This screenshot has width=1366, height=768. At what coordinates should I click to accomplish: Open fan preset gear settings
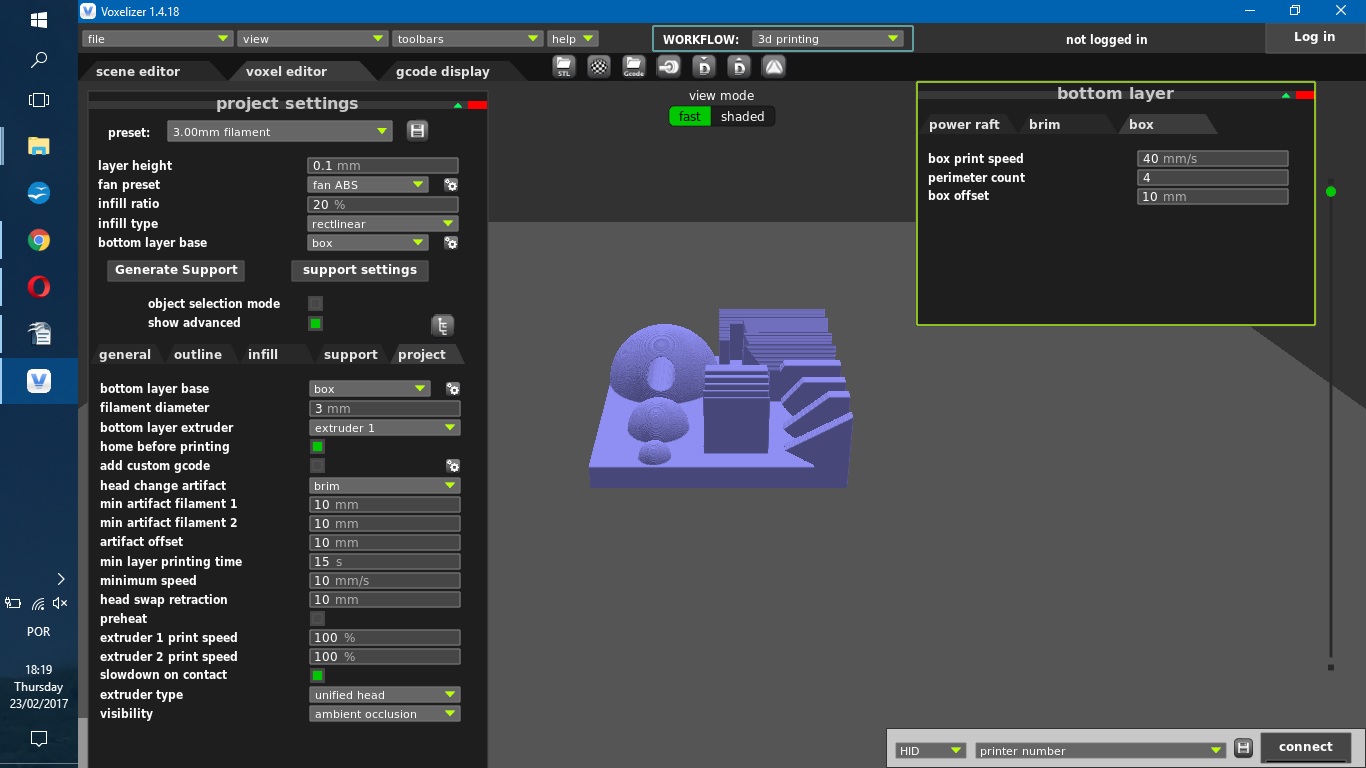coord(451,185)
